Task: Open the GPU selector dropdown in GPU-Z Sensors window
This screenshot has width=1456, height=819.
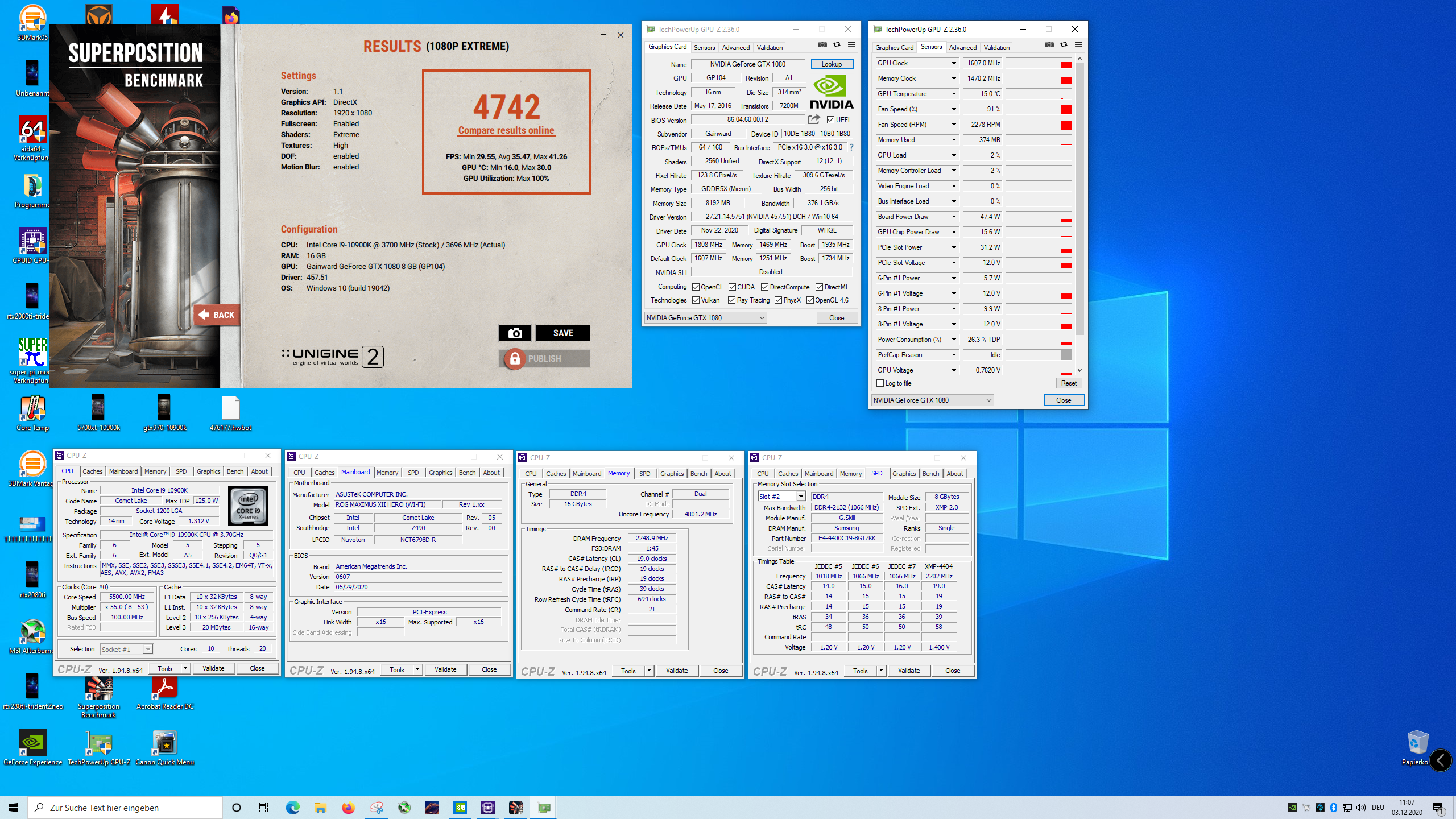Action: (x=933, y=400)
